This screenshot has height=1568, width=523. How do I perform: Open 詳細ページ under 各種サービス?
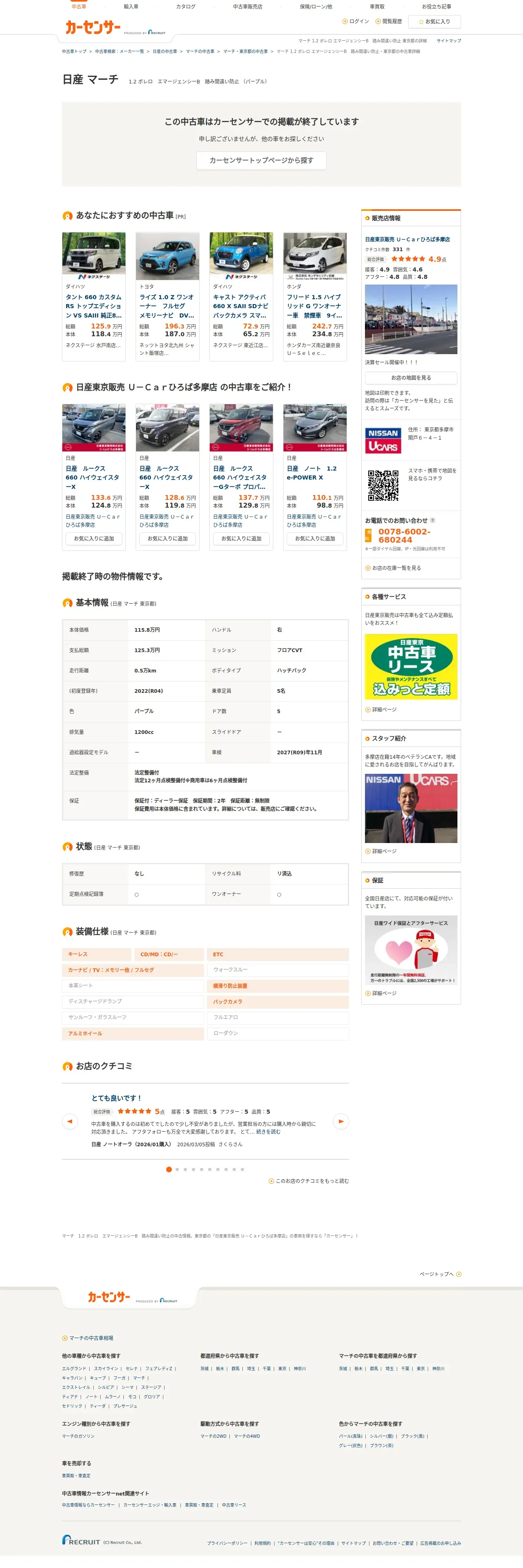click(x=380, y=710)
